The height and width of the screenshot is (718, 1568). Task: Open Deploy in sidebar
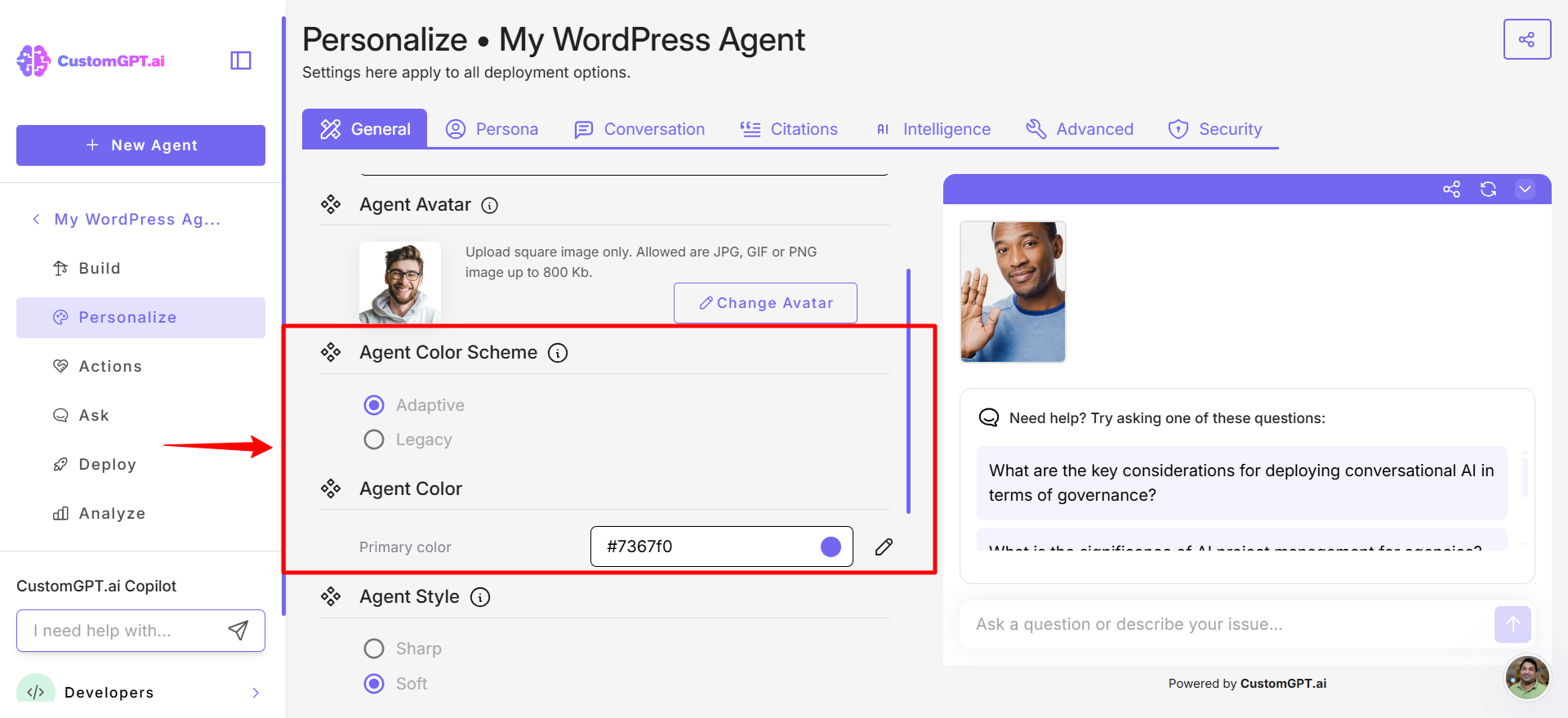click(140, 465)
